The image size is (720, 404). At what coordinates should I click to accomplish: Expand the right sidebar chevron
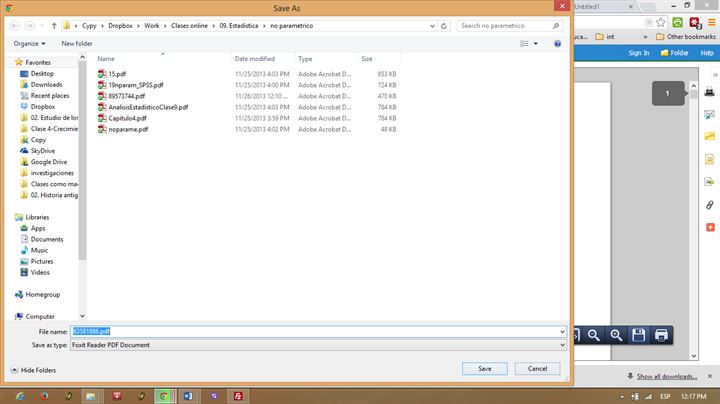tap(715, 74)
